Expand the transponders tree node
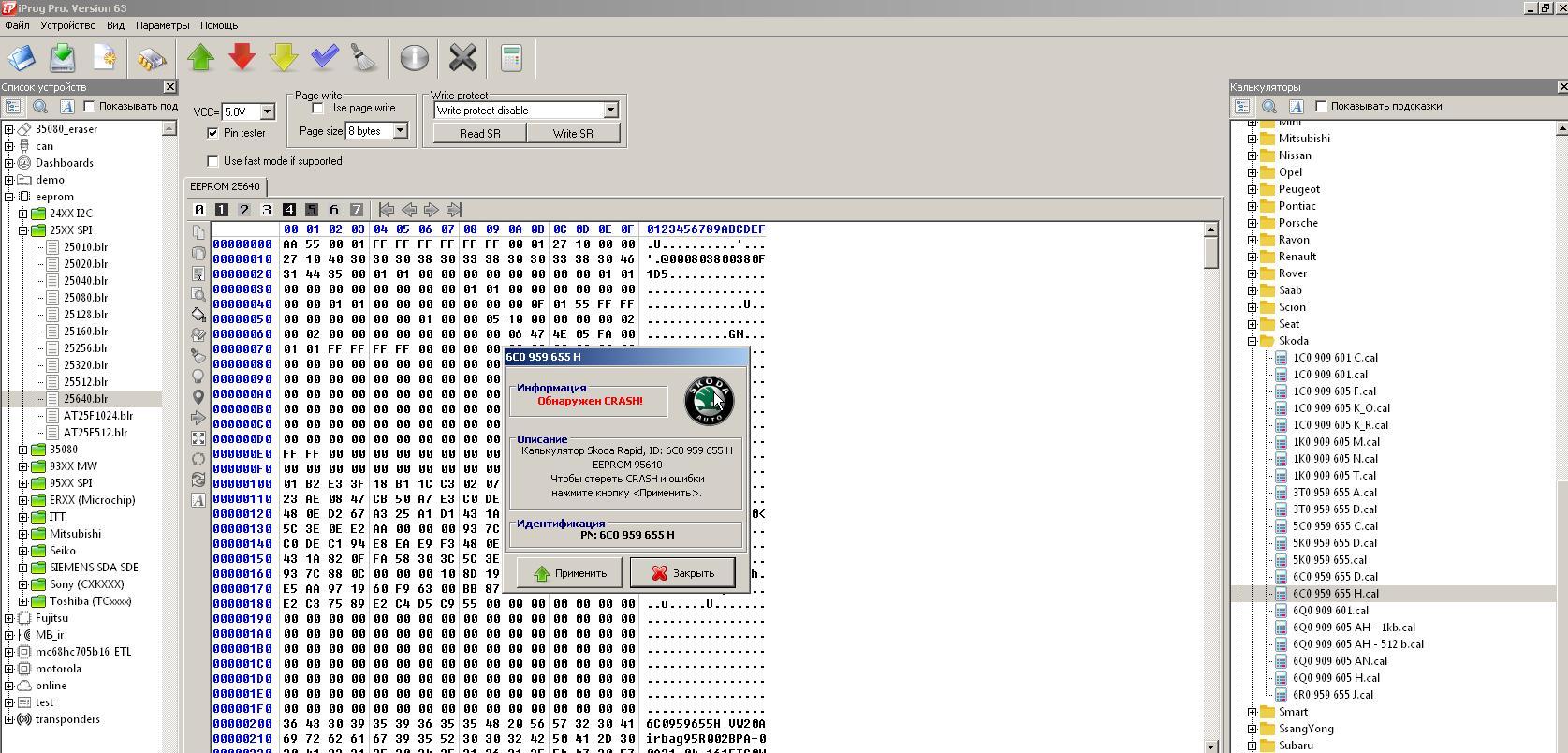The width and height of the screenshot is (1568, 753). [9, 719]
